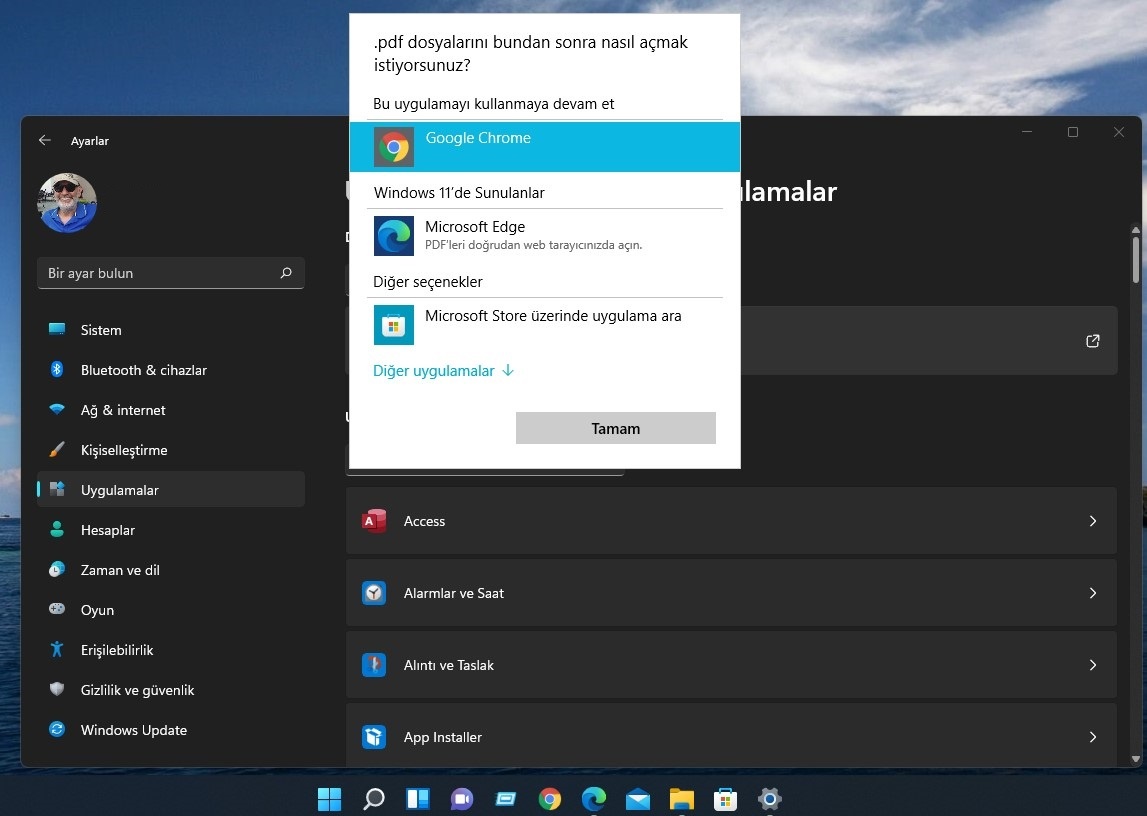The width and height of the screenshot is (1147, 816).
Task: Click the Erişilebilirlik figure icon
Action: tap(57, 649)
